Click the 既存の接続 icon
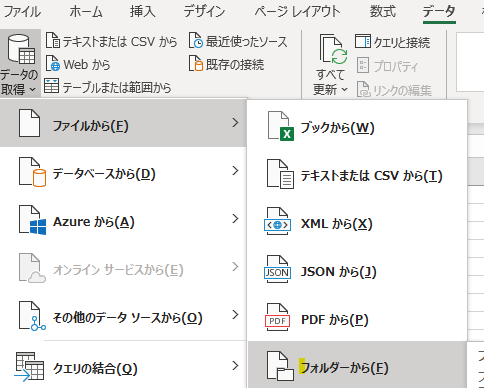484x388 pixels. pos(196,64)
